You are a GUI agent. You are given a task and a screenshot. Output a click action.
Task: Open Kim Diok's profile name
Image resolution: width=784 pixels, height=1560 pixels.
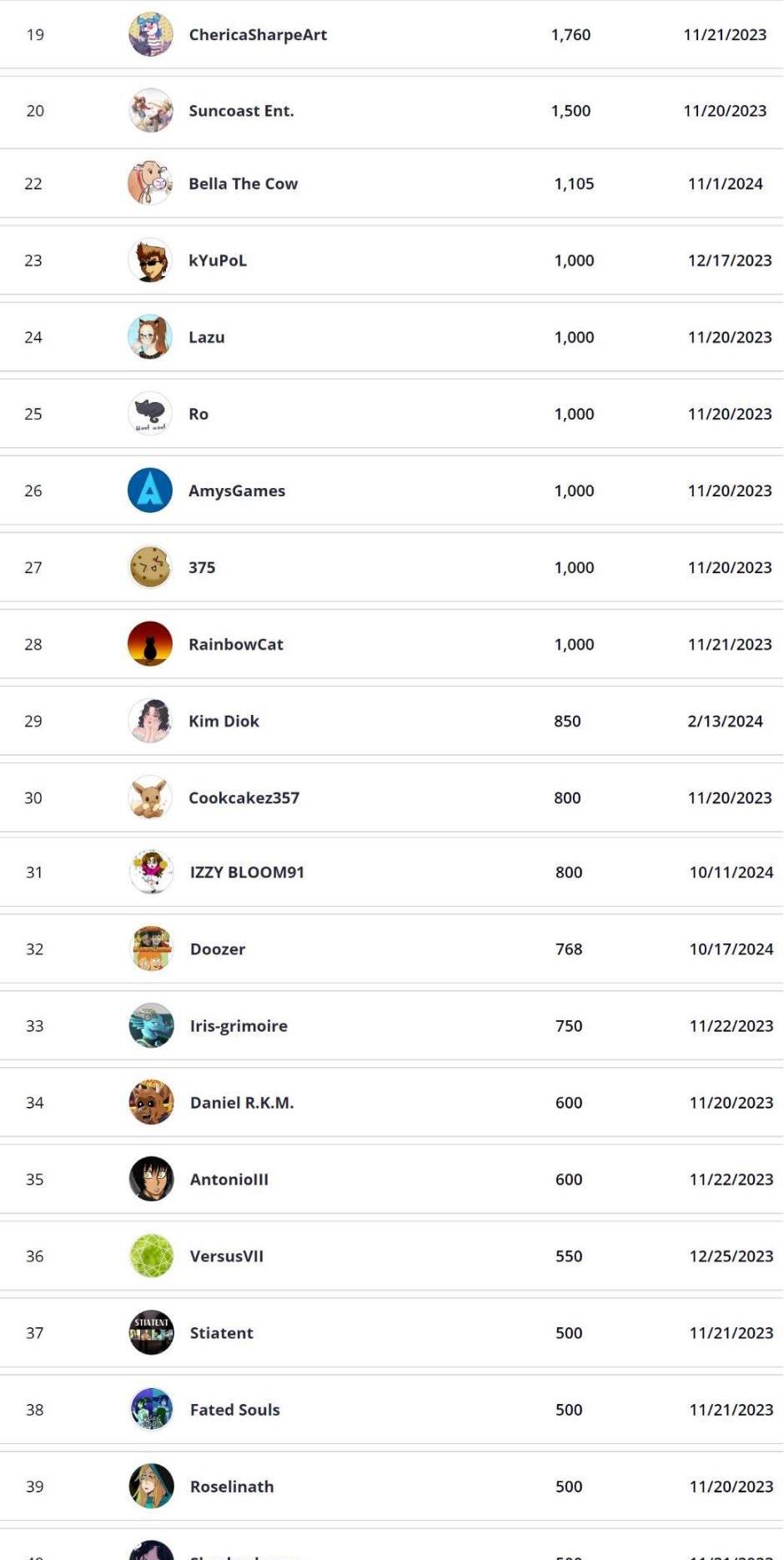[224, 721]
